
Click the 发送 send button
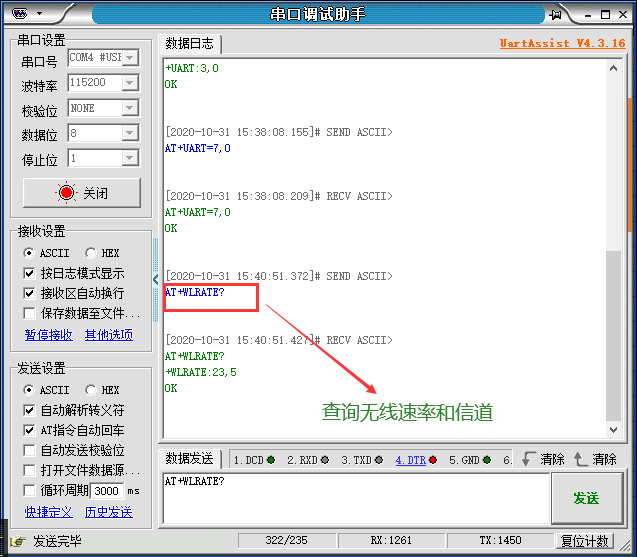[x=587, y=498]
